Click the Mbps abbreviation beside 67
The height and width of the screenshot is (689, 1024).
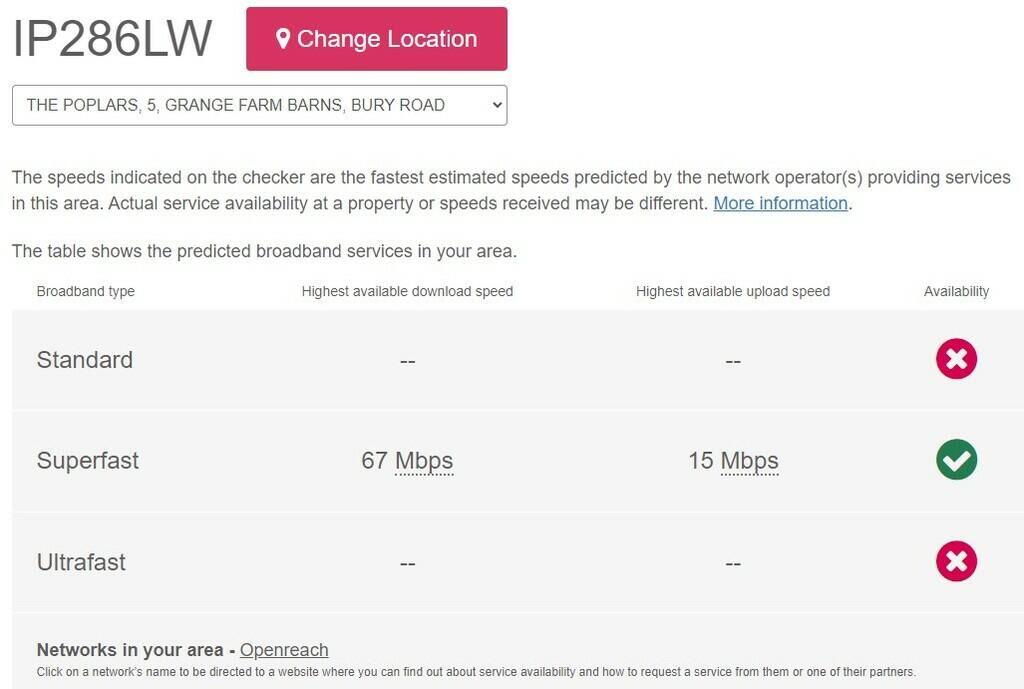click(x=424, y=461)
